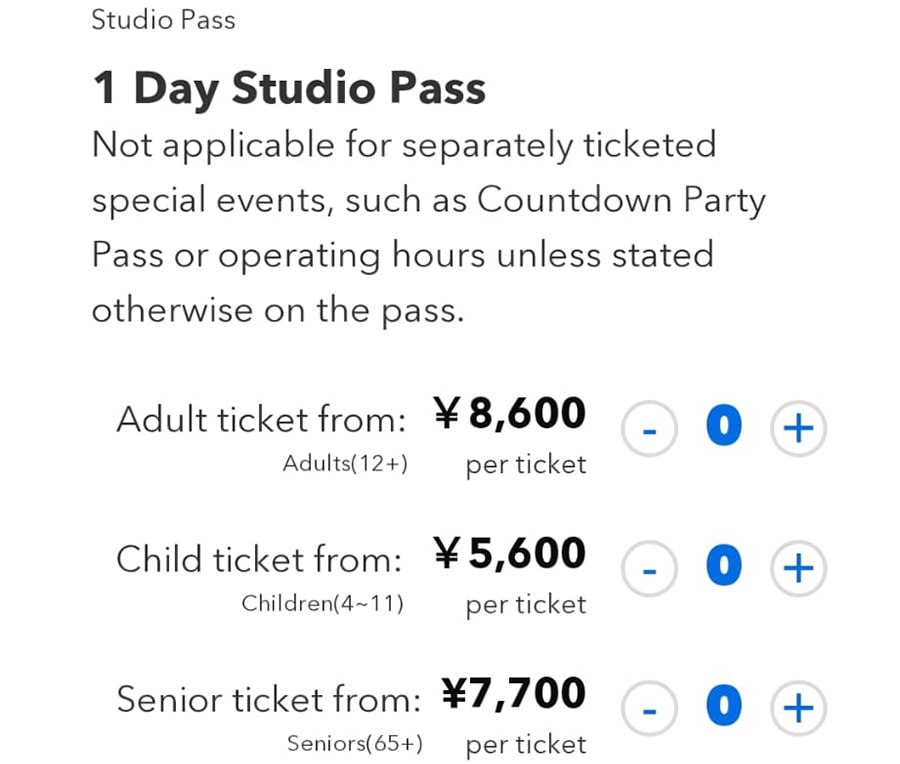Decrease the Child ticket quantity
This screenshot has height=764, width=900.
649,568
